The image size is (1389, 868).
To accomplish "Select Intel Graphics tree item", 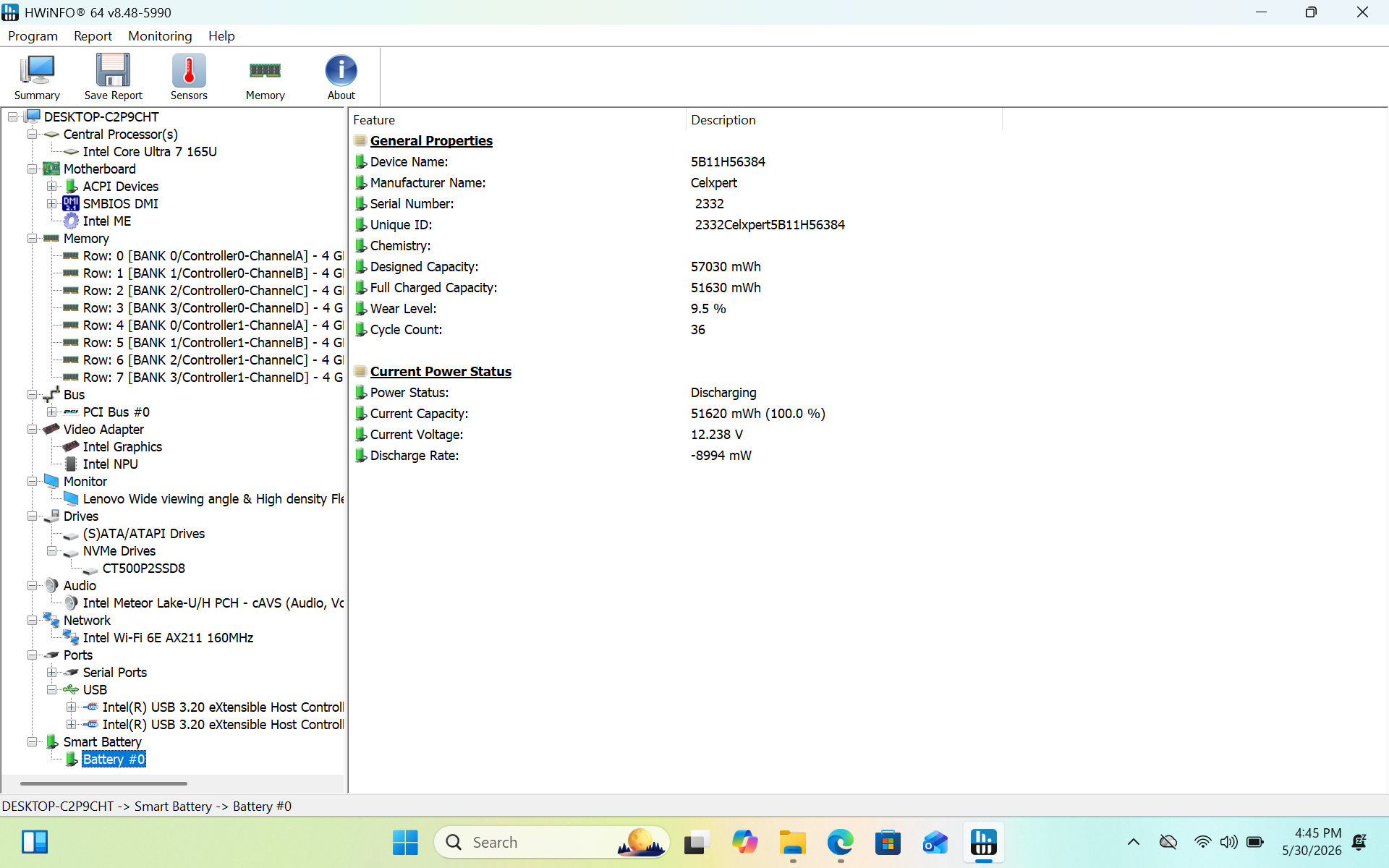I will (122, 447).
